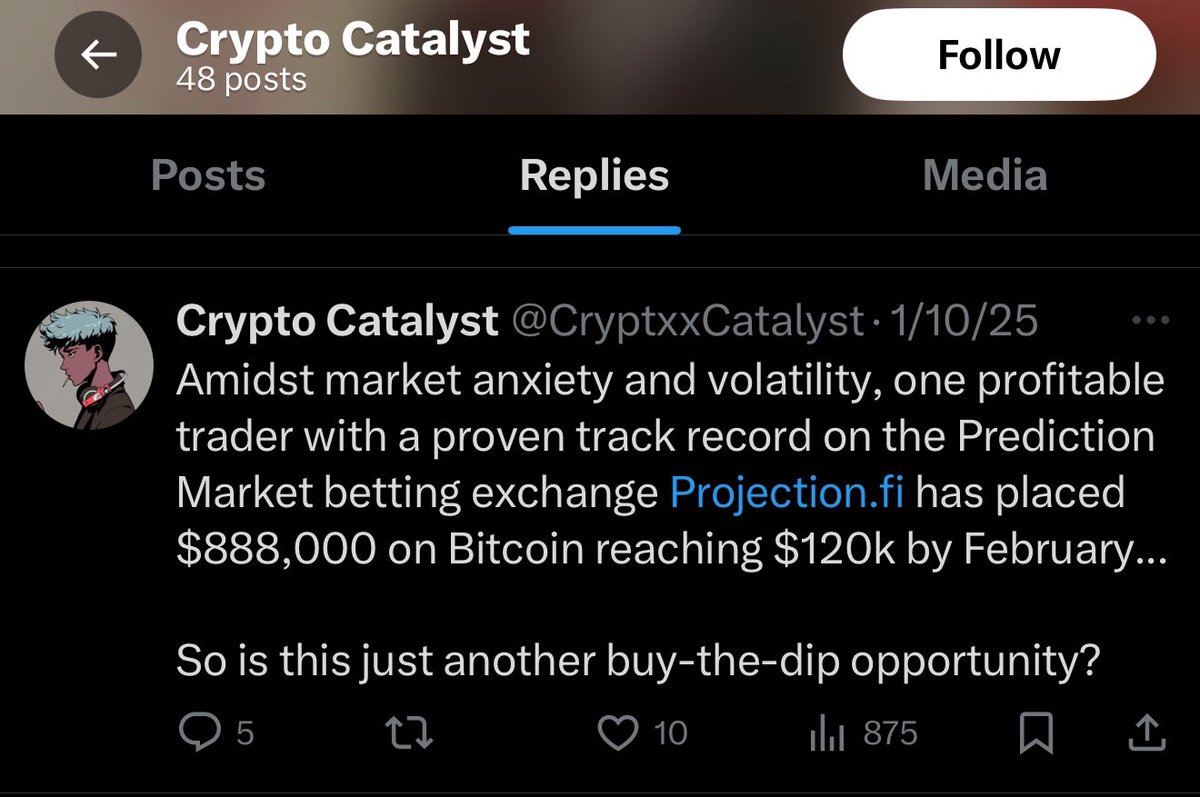
Task: Click the Crypto Catalyst header title
Action: 352,39
